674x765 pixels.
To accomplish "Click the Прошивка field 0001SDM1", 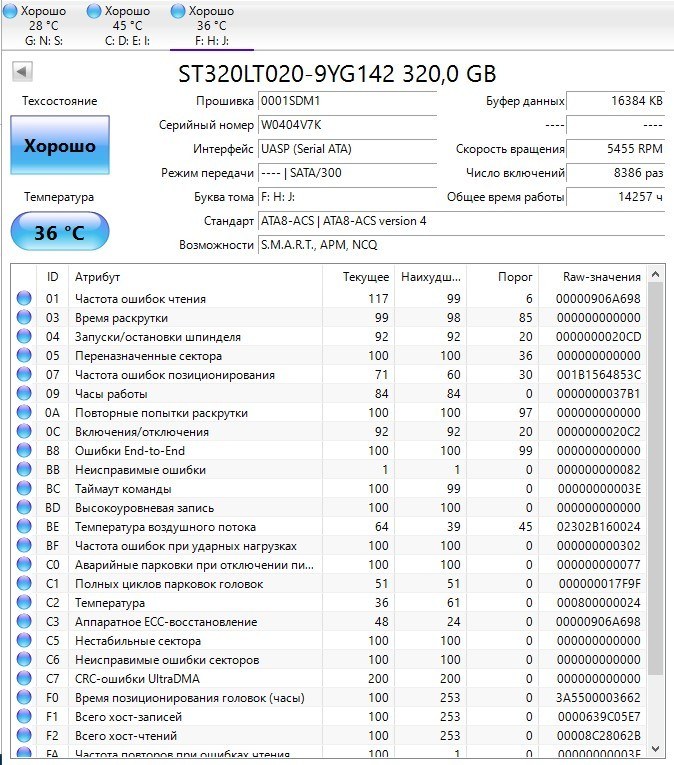I will coord(347,101).
